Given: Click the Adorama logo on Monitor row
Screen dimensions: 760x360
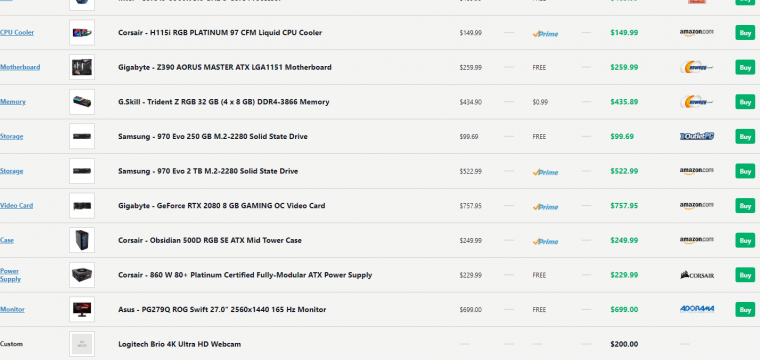Looking at the screenshot, I should pos(697,309).
